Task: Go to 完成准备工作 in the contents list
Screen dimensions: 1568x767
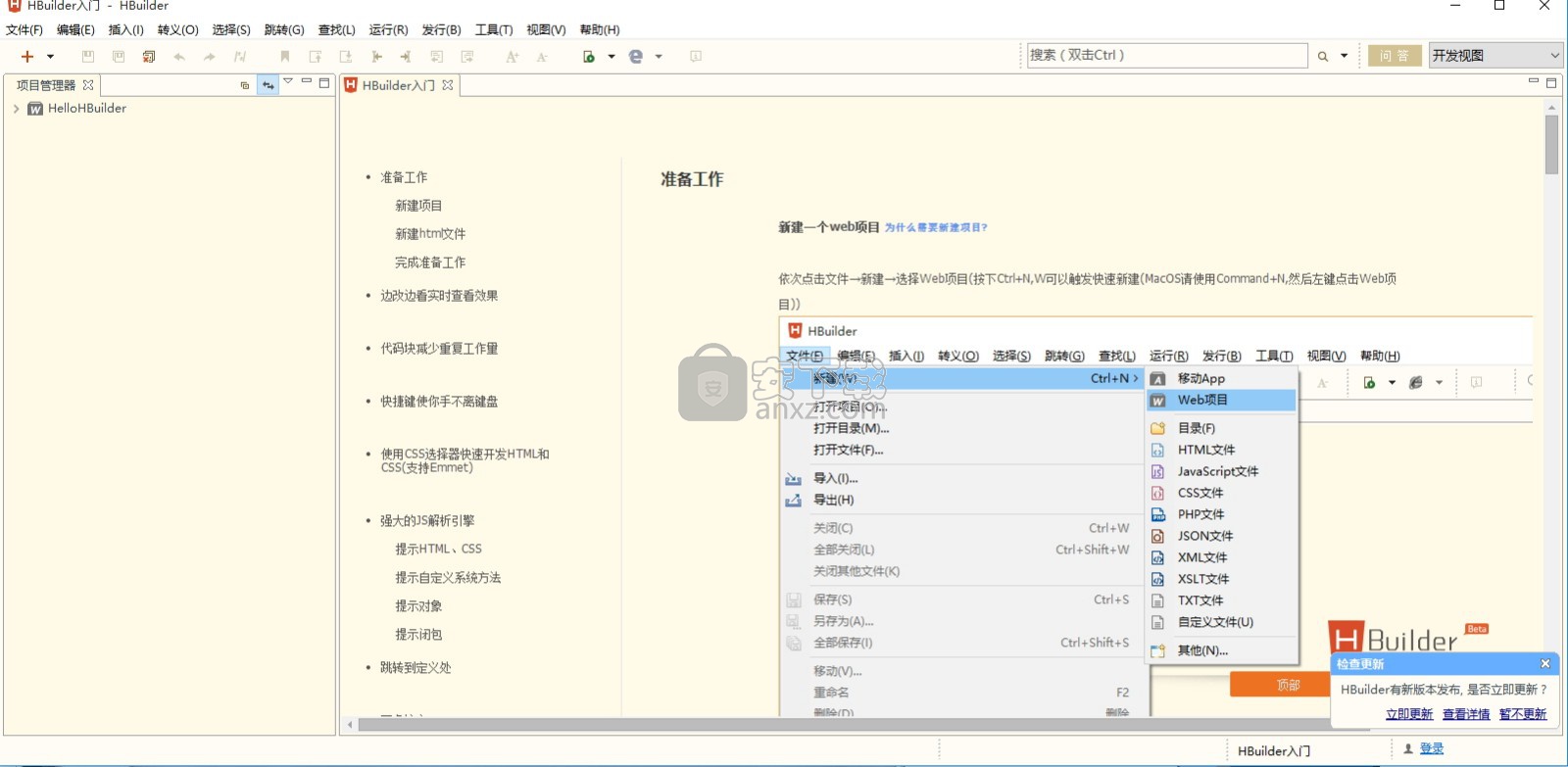Action: 430,263
